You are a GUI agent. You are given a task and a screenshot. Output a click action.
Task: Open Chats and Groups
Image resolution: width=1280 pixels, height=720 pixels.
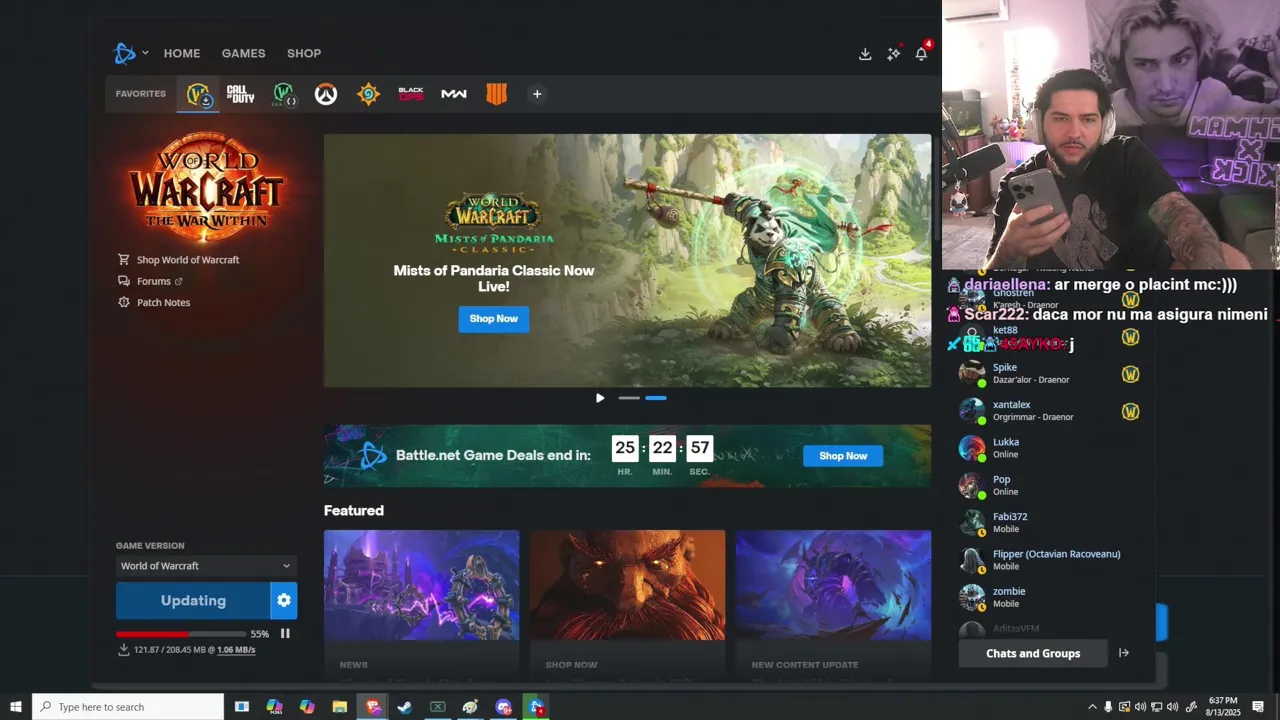1033,653
